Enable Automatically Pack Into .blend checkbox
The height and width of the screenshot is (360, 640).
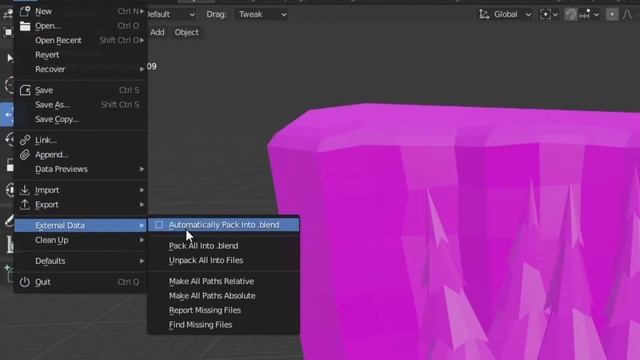[x=159, y=225]
